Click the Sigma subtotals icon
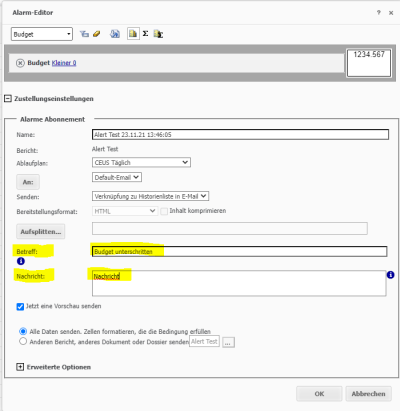The image size is (400, 411). click(145, 34)
